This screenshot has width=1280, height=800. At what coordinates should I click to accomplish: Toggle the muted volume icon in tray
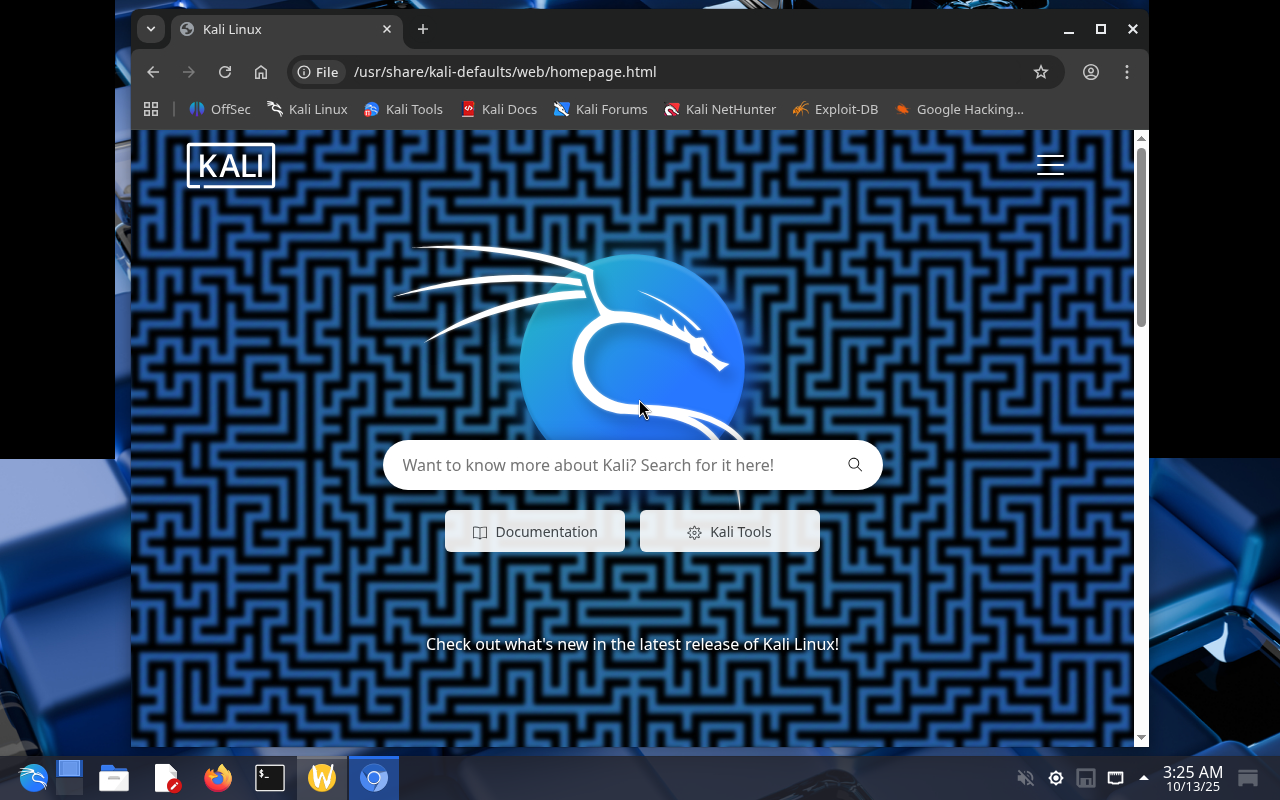(1025, 778)
